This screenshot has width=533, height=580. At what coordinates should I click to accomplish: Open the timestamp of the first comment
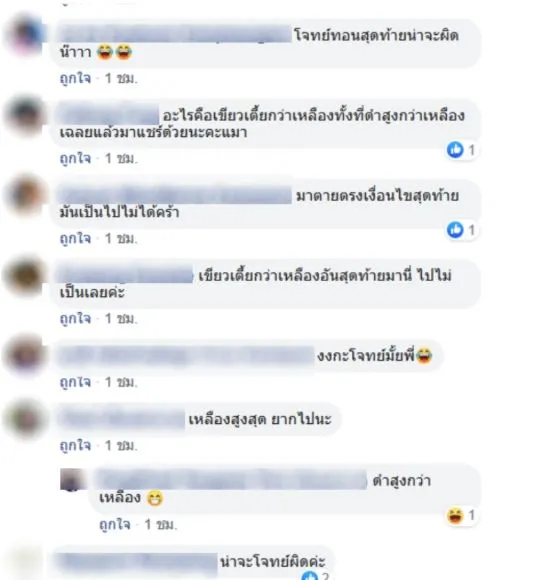121,78
